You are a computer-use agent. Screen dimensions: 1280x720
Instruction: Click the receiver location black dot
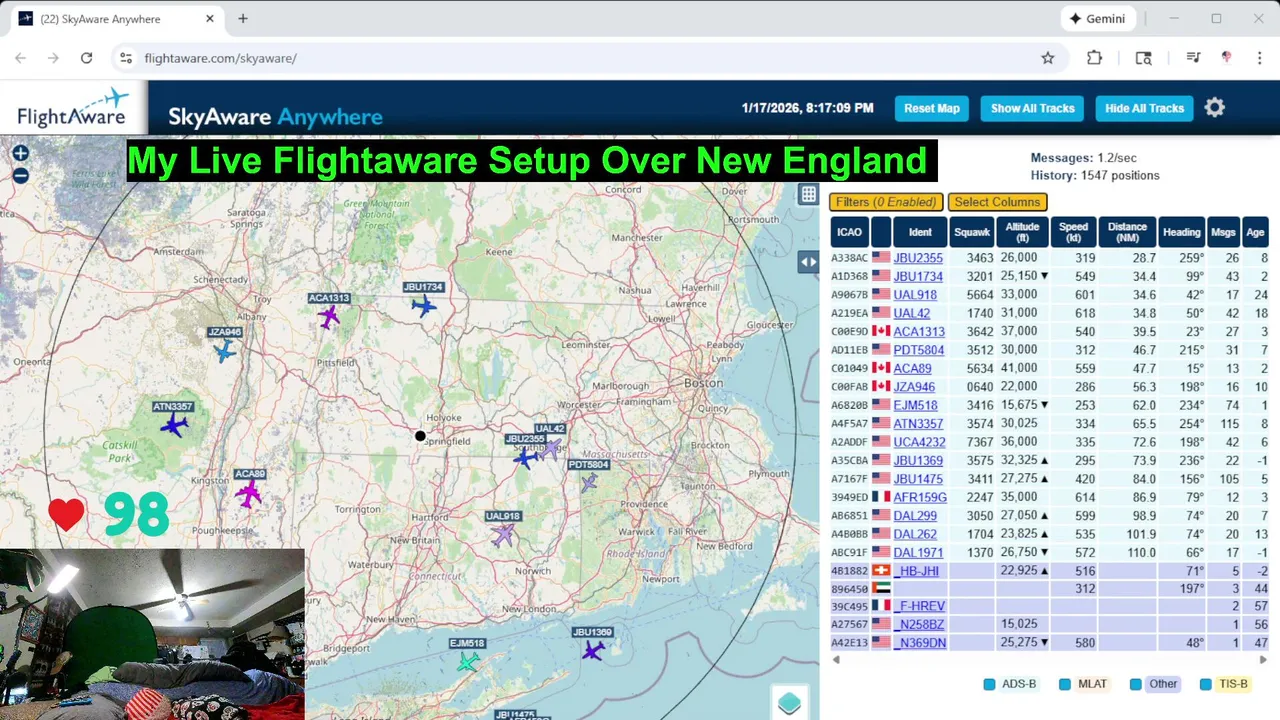pyautogui.click(x=420, y=436)
